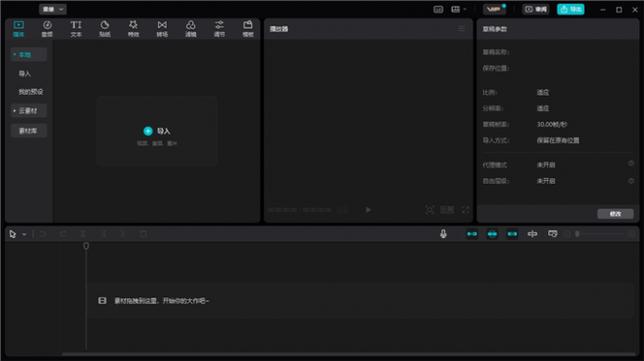Toggle the main track magnet switch

coord(472,234)
